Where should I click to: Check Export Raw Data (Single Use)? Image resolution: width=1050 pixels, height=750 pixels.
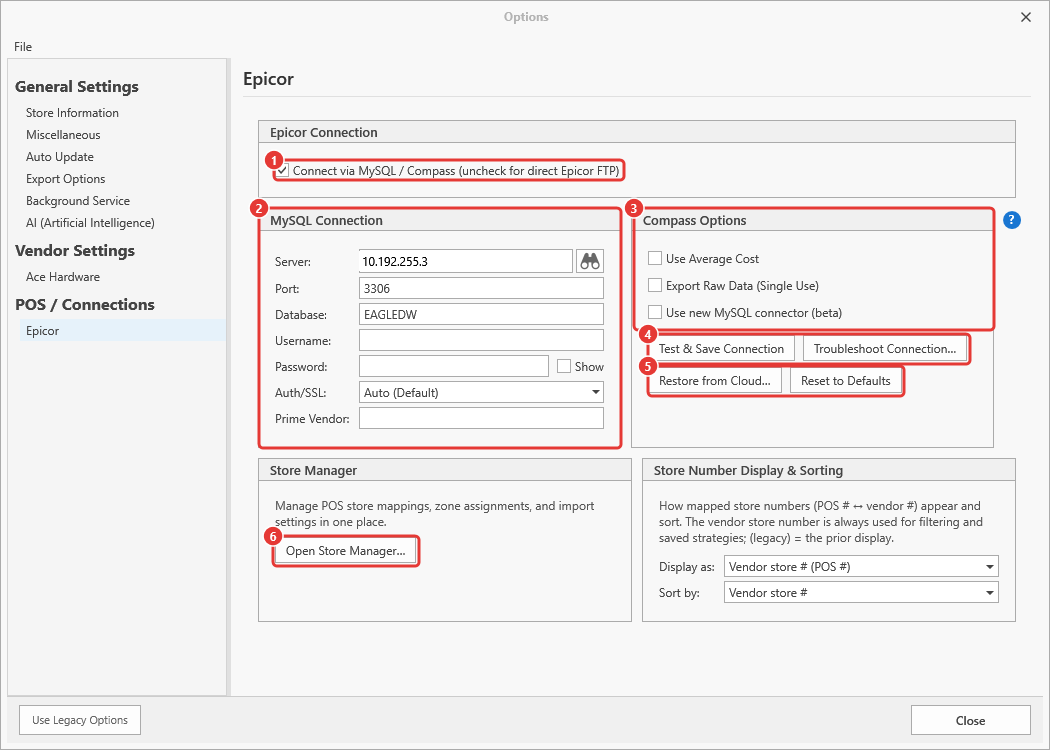point(655,285)
